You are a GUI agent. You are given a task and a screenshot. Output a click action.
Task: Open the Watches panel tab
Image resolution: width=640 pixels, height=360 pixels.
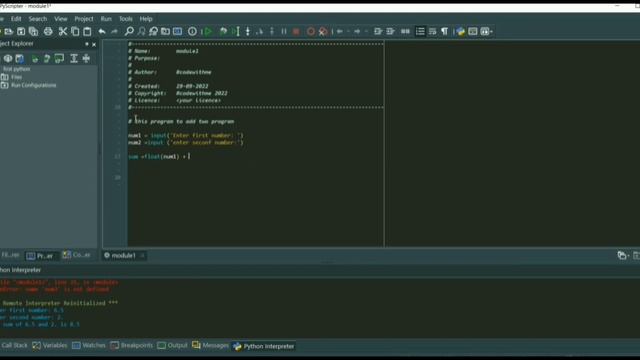pos(89,345)
